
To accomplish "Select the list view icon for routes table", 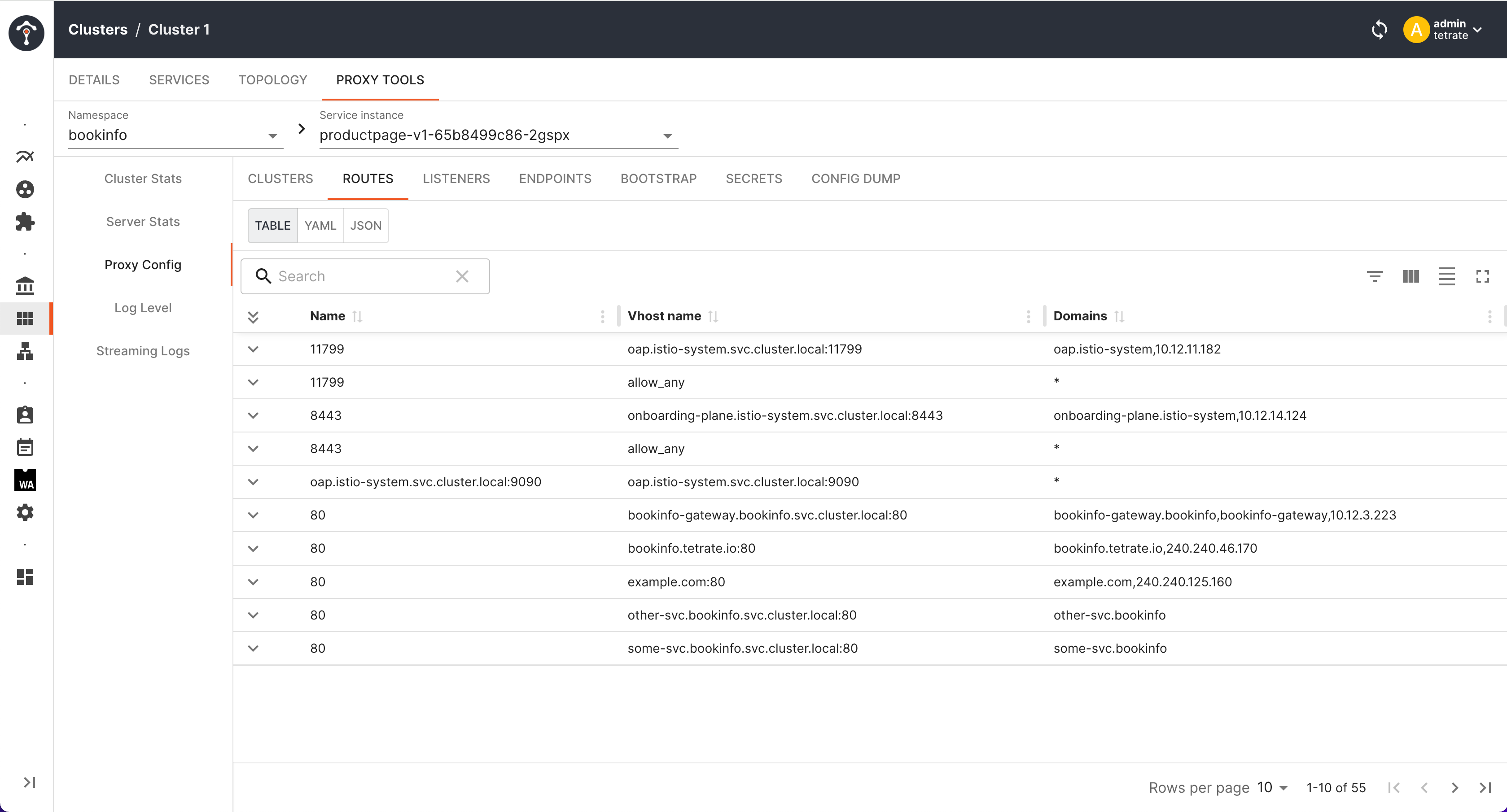I will tap(1447, 275).
